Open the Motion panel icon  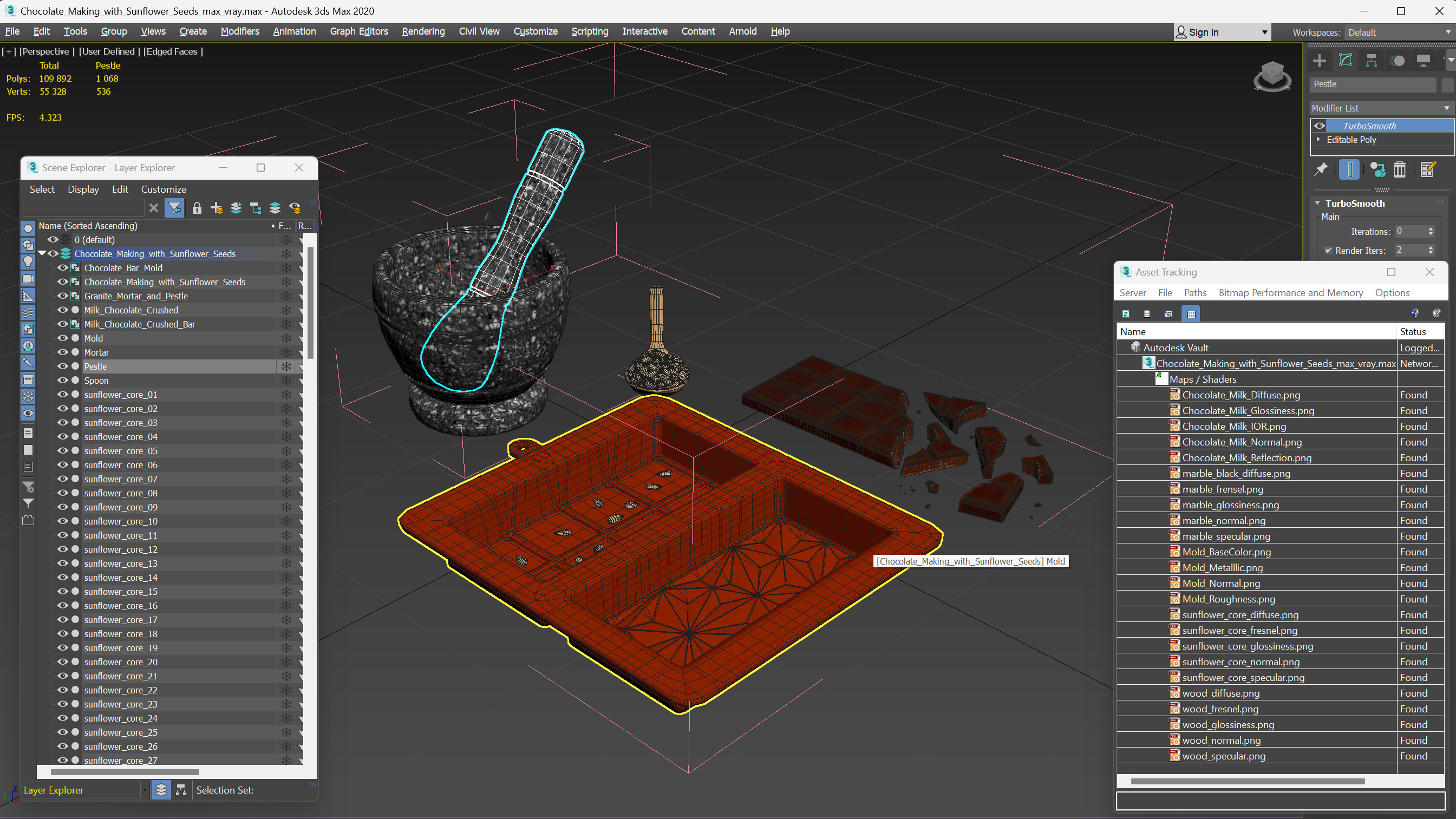[1397, 61]
